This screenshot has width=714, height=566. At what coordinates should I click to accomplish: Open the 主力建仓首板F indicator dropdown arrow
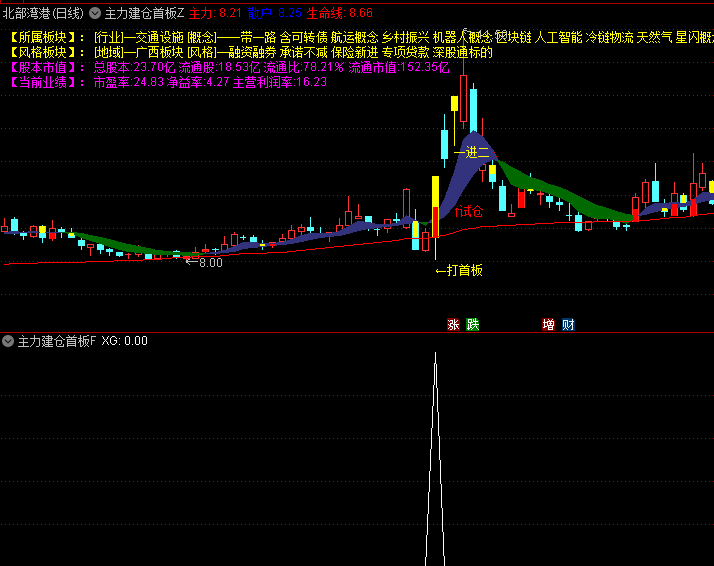8,341
